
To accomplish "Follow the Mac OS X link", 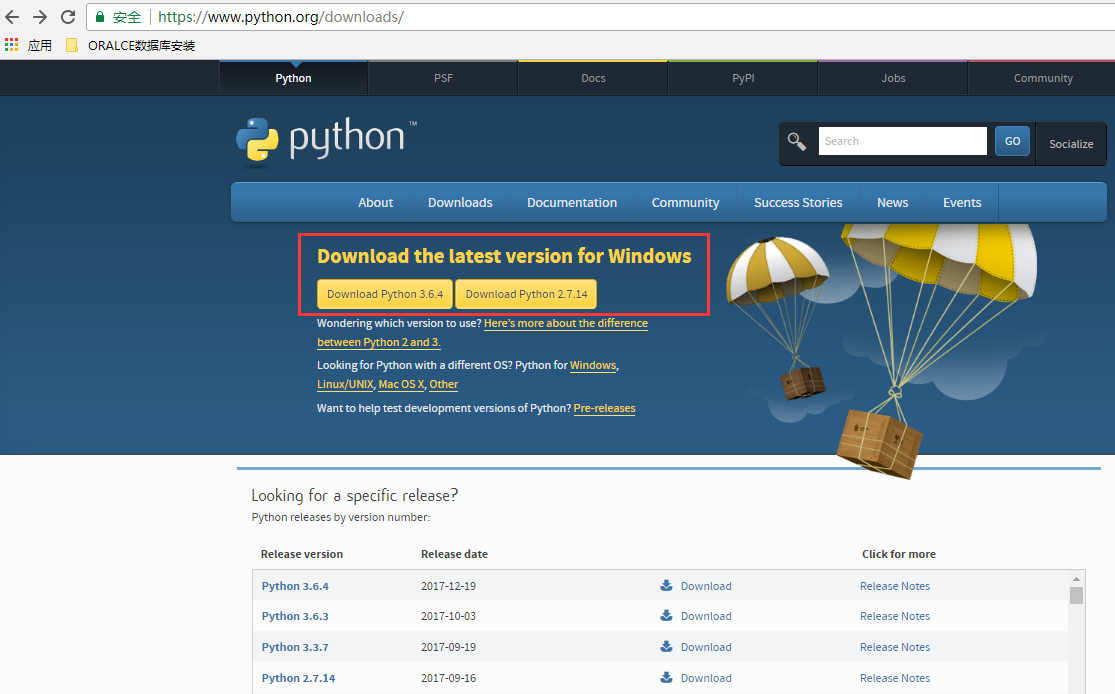I will click(x=401, y=384).
